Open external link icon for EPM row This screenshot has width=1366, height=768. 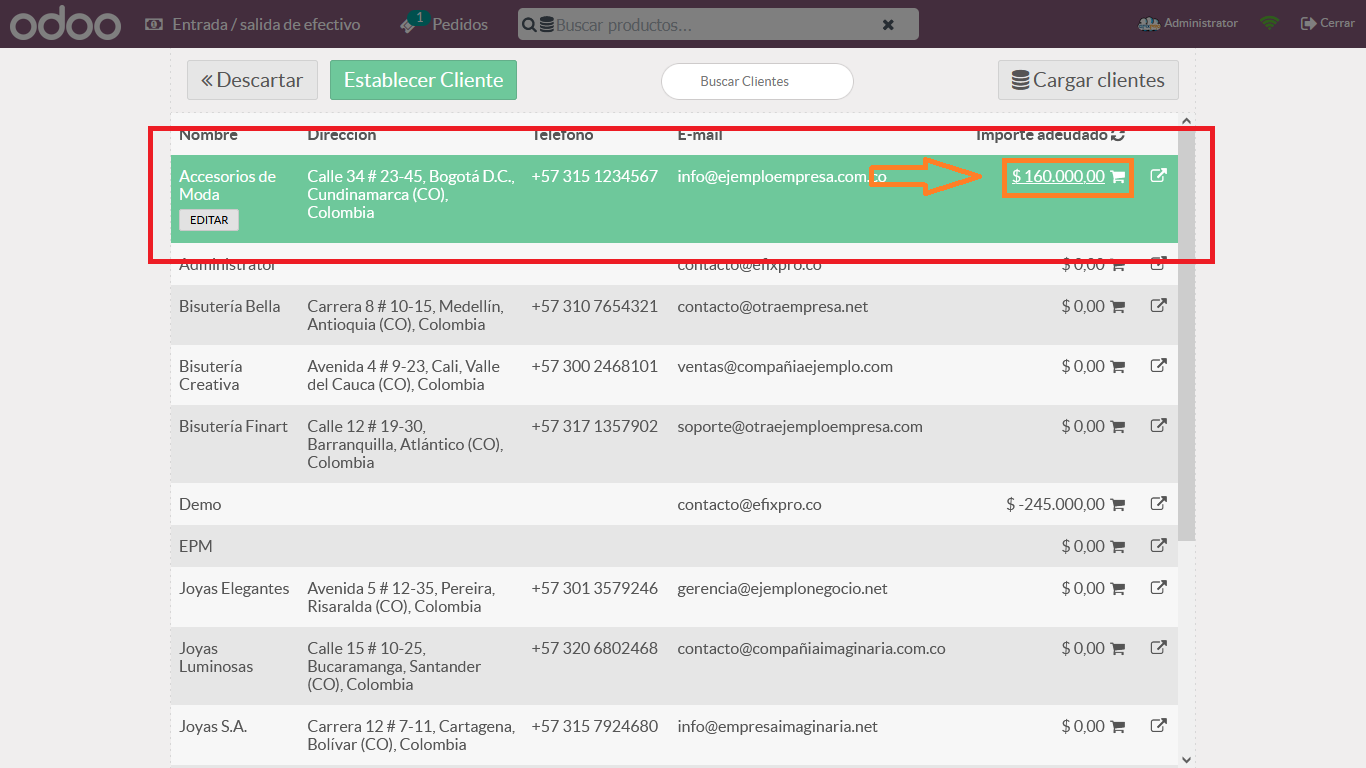click(1158, 546)
